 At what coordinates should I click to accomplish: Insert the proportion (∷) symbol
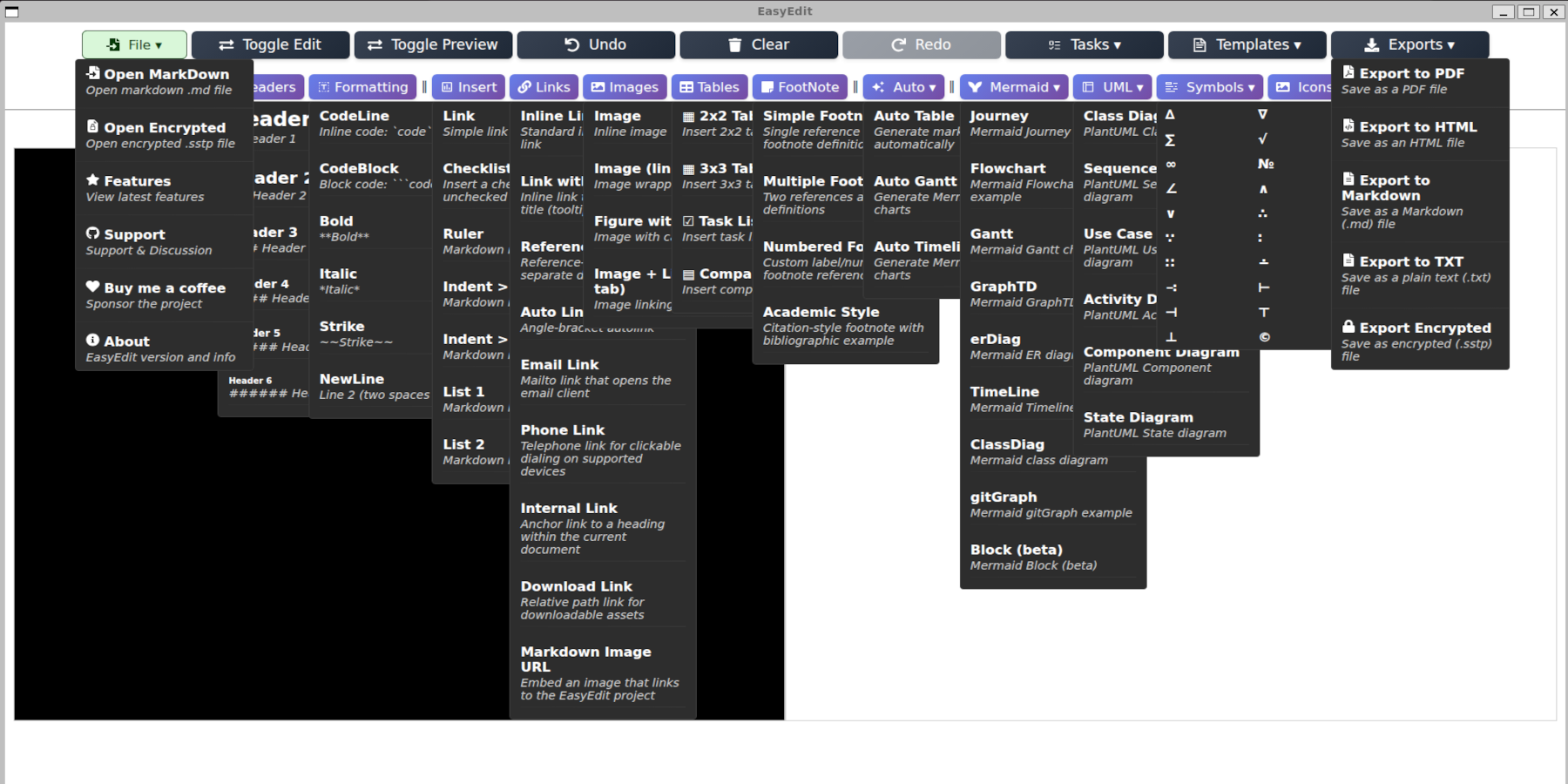coord(1170,262)
